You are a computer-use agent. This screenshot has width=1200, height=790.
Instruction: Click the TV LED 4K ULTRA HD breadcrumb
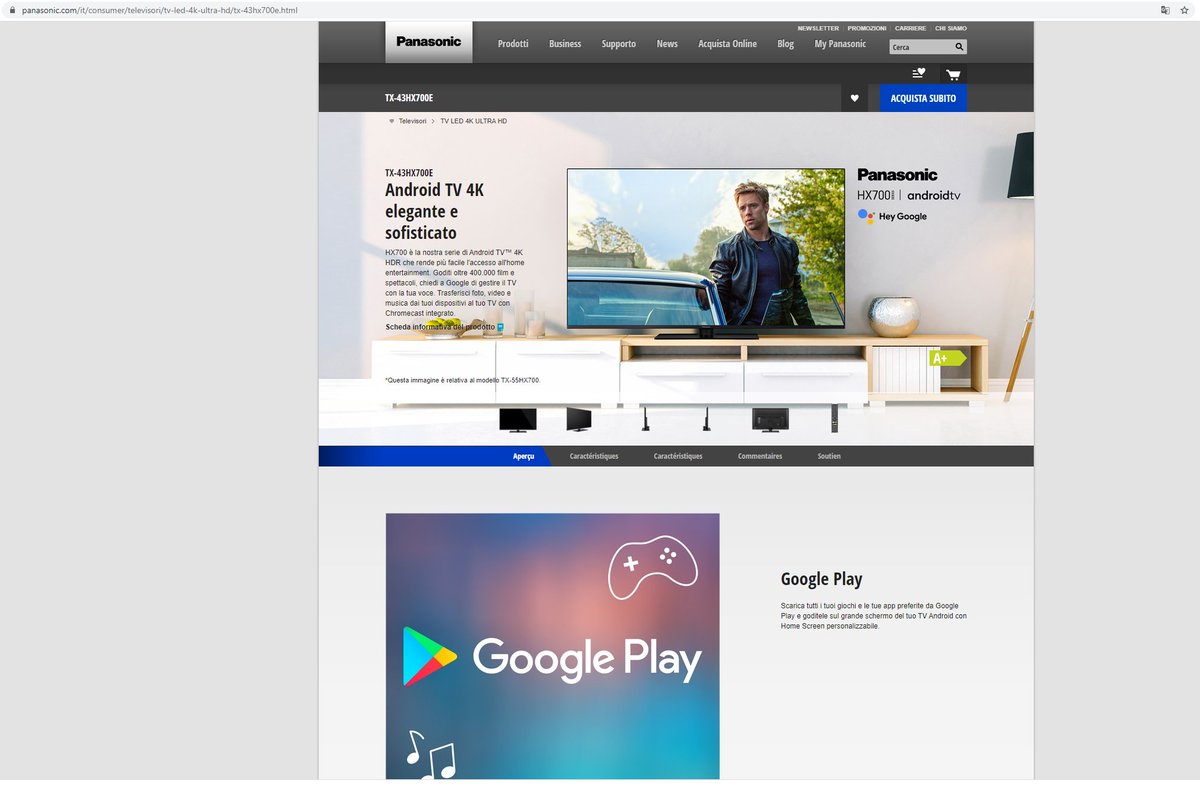(x=474, y=121)
